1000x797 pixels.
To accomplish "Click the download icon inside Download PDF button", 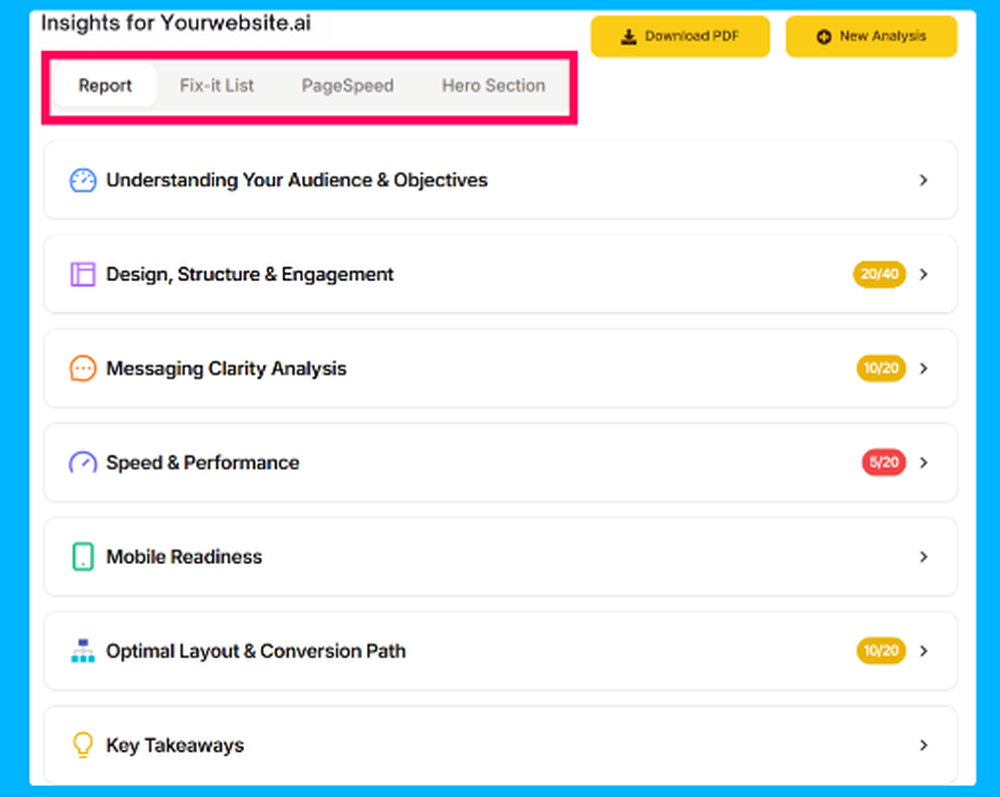I will 628,36.
